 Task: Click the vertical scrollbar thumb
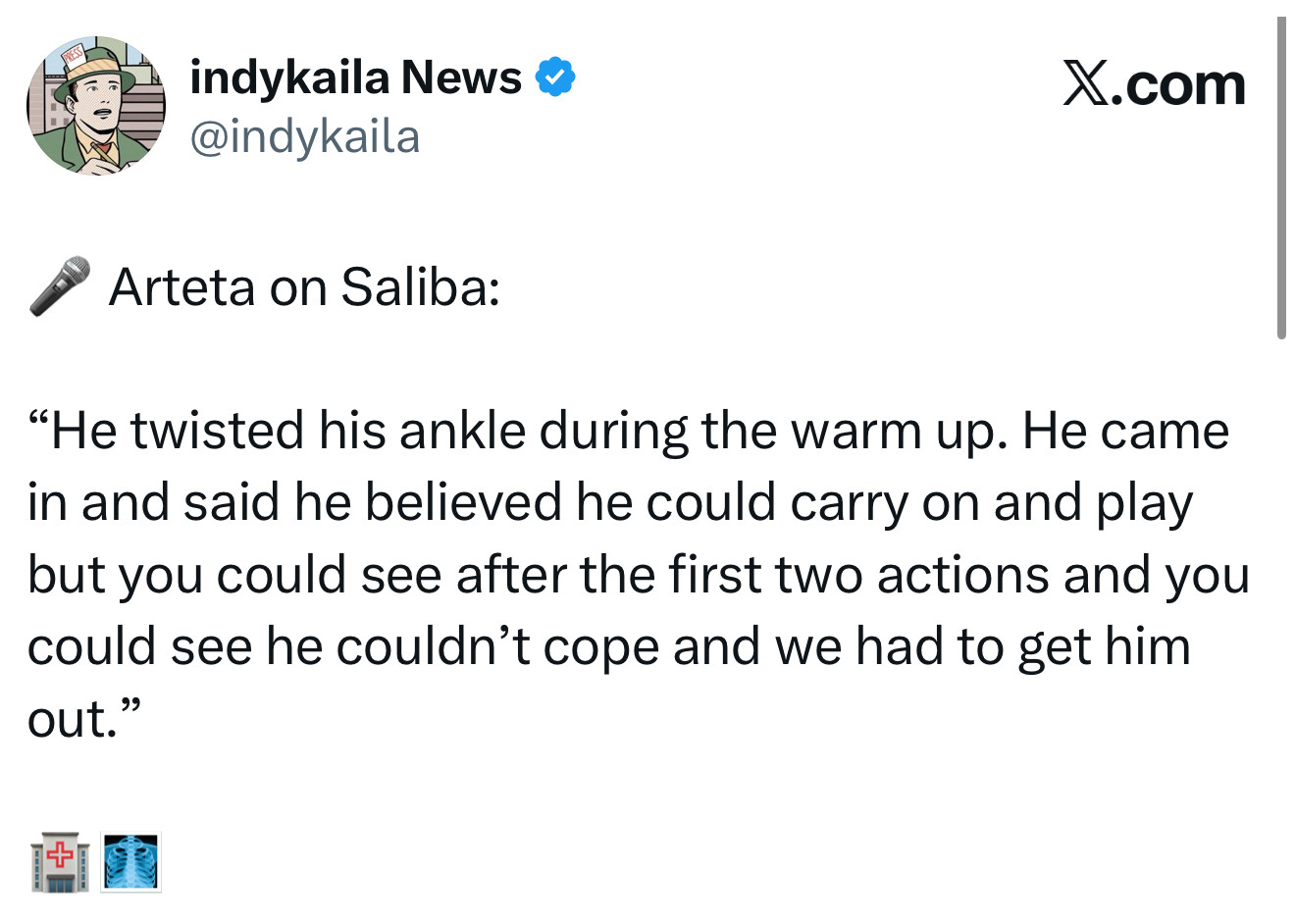point(1280,179)
